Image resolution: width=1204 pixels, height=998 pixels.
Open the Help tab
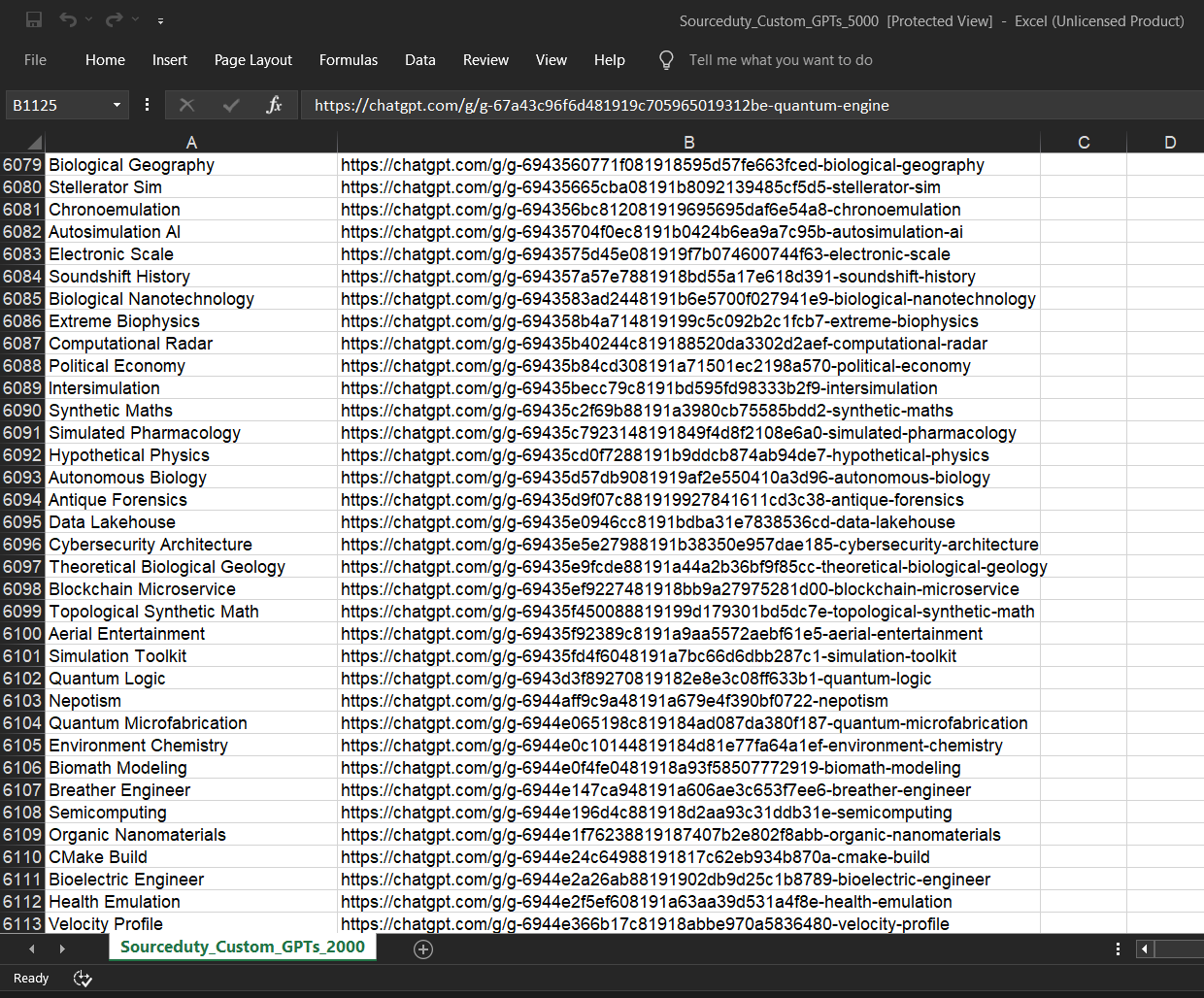click(x=610, y=60)
